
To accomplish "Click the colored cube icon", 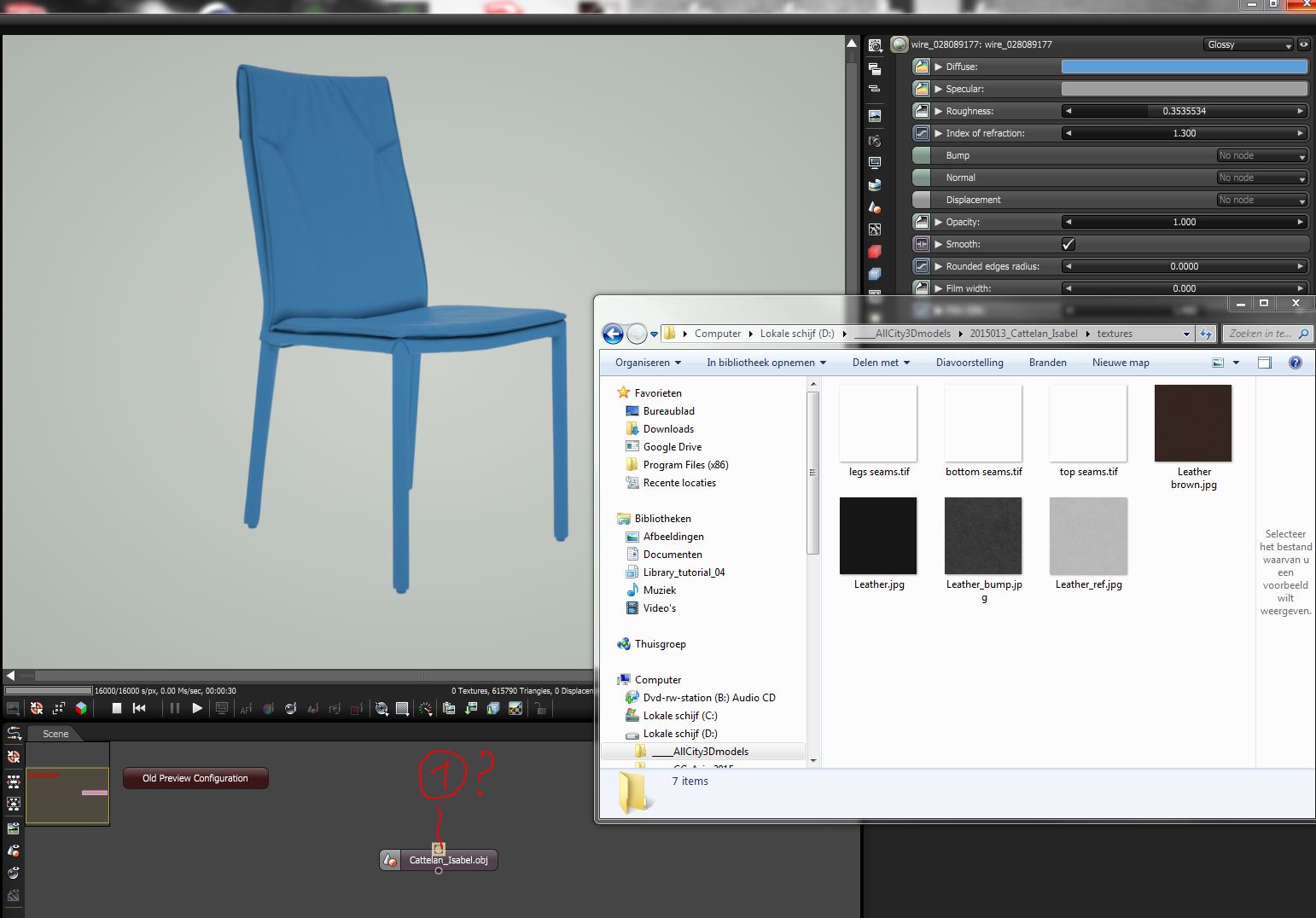I will tap(81, 708).
